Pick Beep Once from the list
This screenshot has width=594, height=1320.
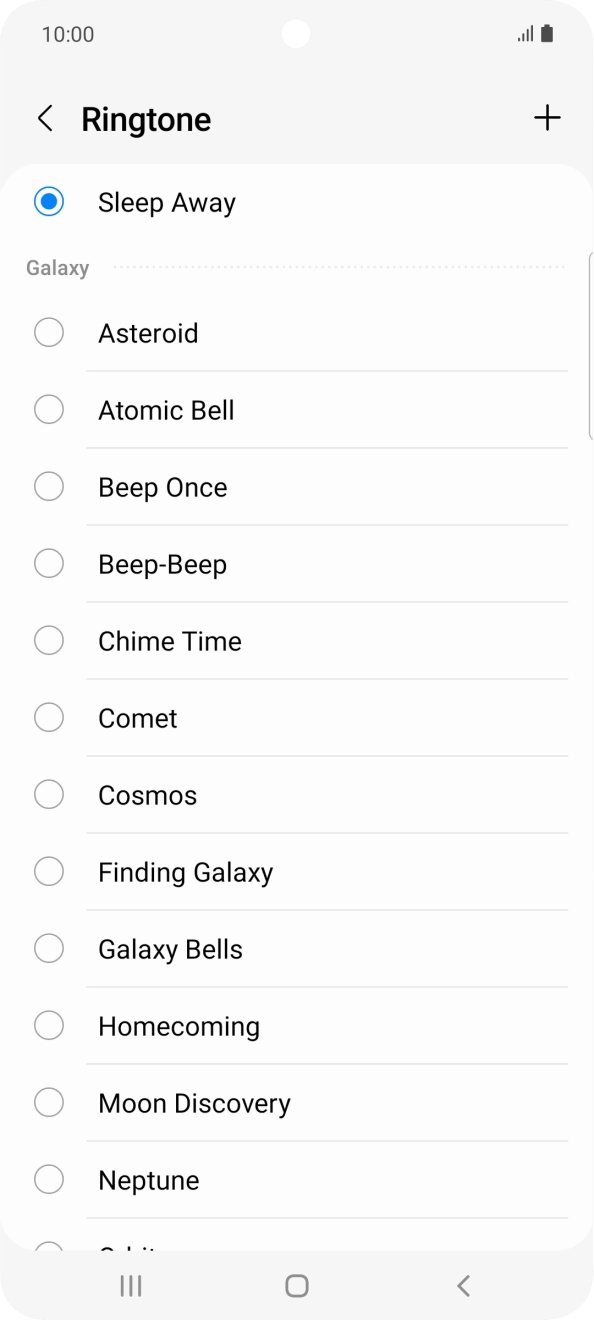click(x=162, y=486)
